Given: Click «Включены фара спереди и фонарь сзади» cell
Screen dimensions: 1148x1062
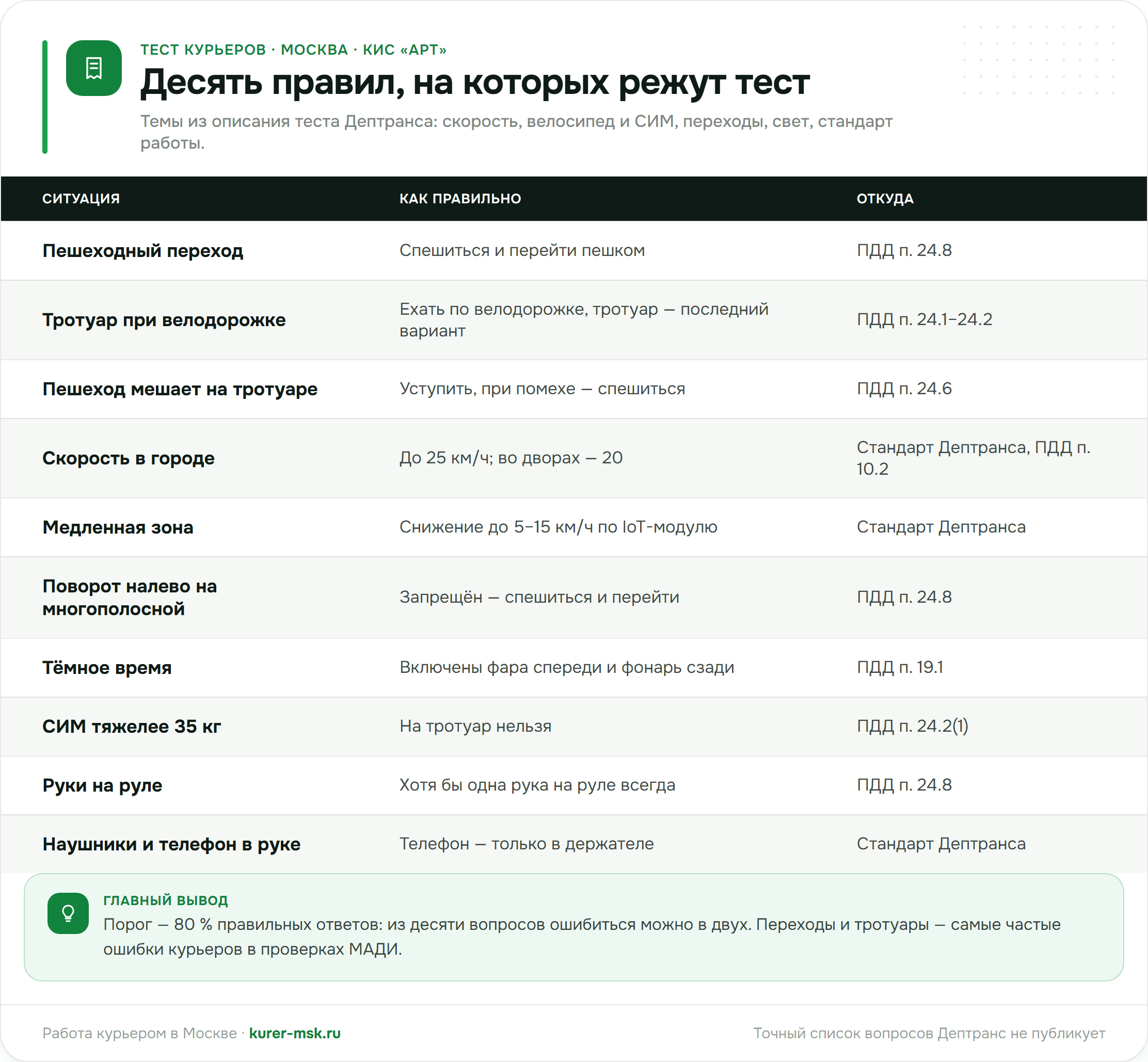Looking at the screenshot, I should (x=567, y=668).
